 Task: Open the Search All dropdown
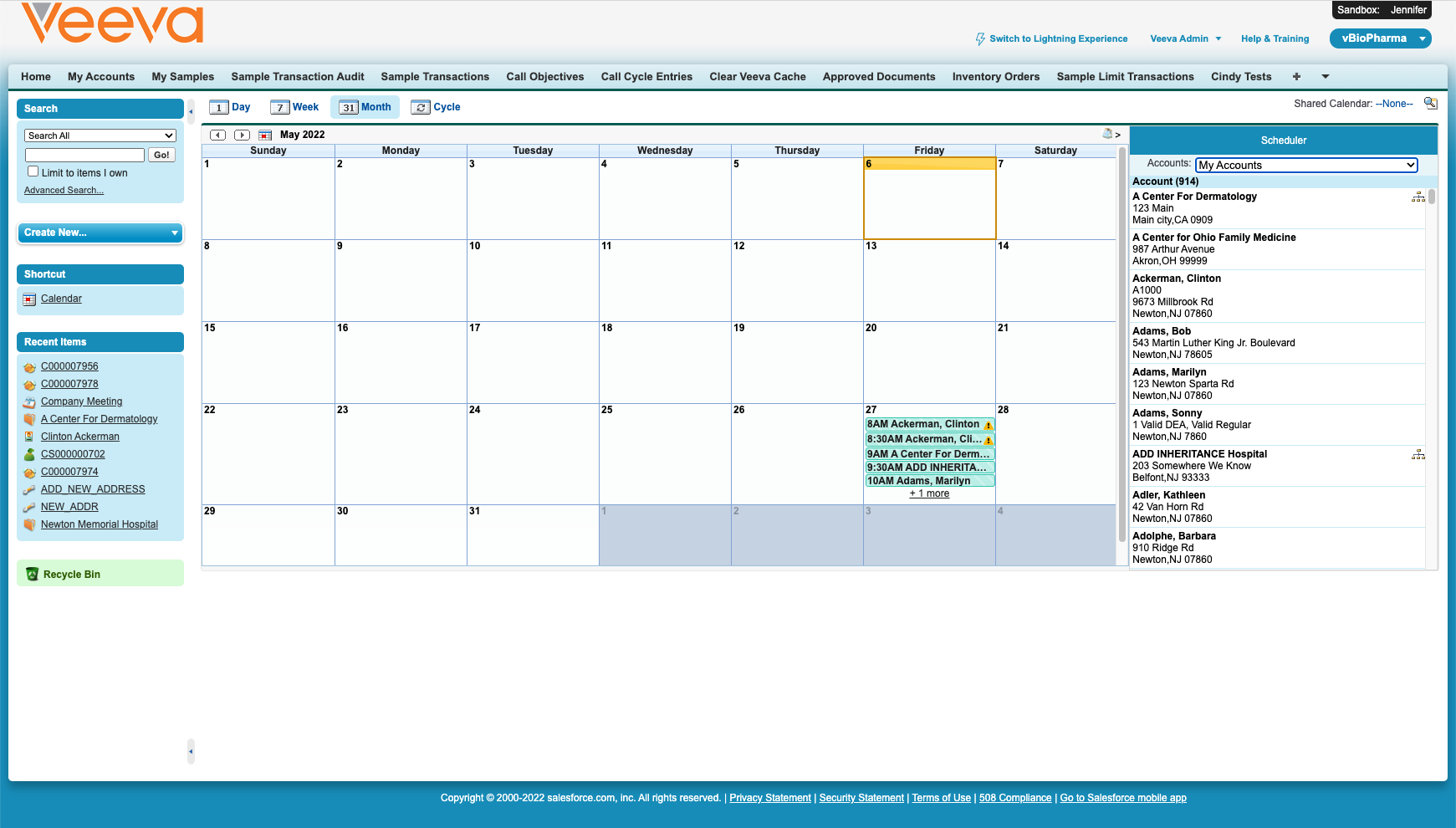tap(100, 135)
